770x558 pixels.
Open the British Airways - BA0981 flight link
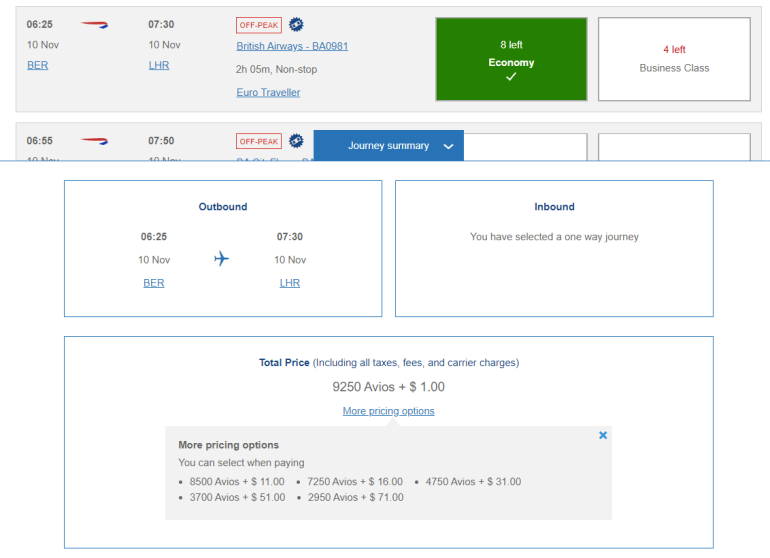292,46
